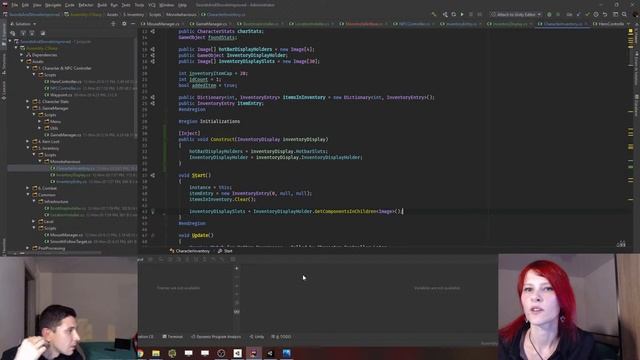Viewport: 640px width, 360px height.
Task: Open the Navigate menu
Action: tap(53, 5)
